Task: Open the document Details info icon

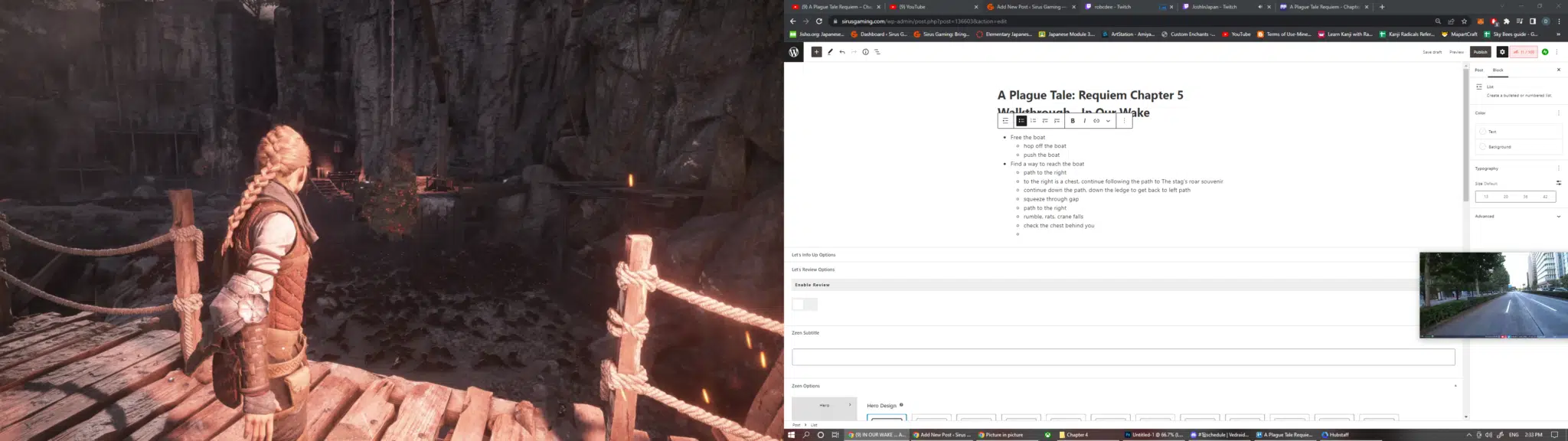Action: click(x=865, y=52)
